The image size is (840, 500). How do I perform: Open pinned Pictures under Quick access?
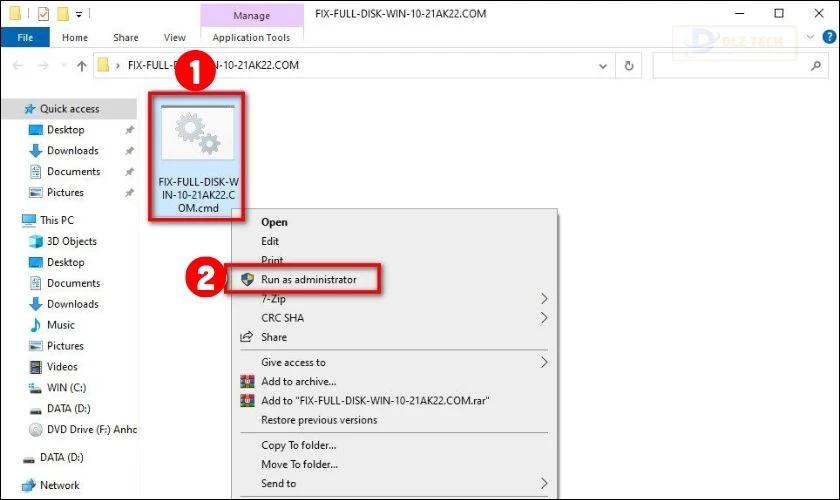[x=65, y=192]
